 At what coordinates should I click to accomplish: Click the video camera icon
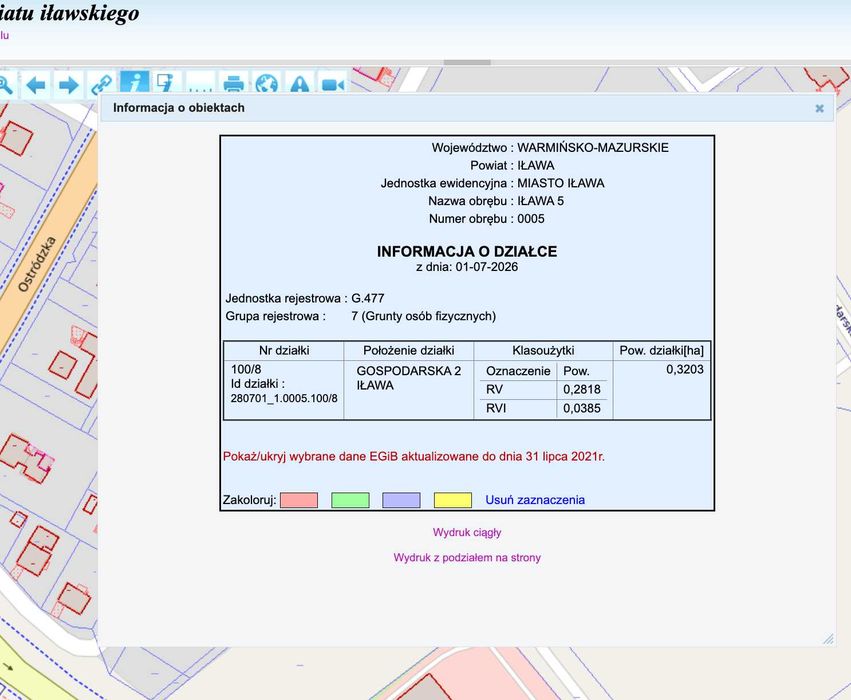[333, 85]
